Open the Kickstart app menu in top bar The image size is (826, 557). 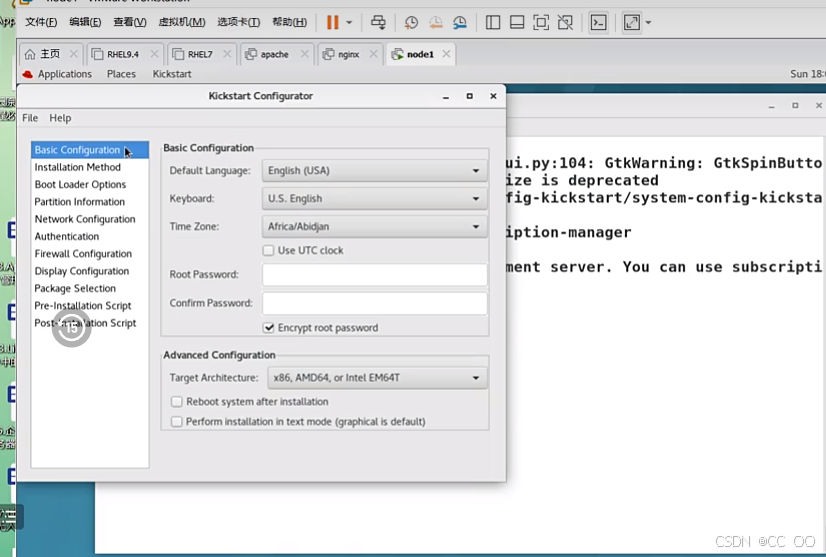(x=172, y=74)
